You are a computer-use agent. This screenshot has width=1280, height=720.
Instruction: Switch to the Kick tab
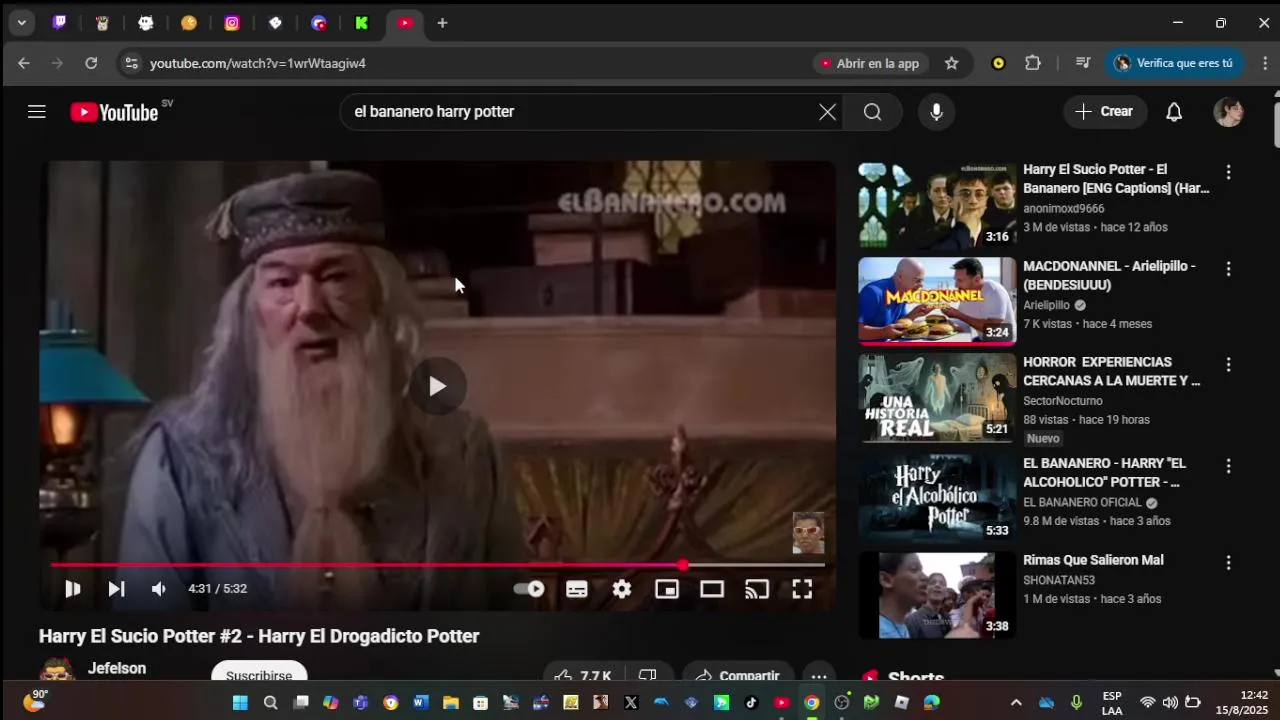click(361, 23)
